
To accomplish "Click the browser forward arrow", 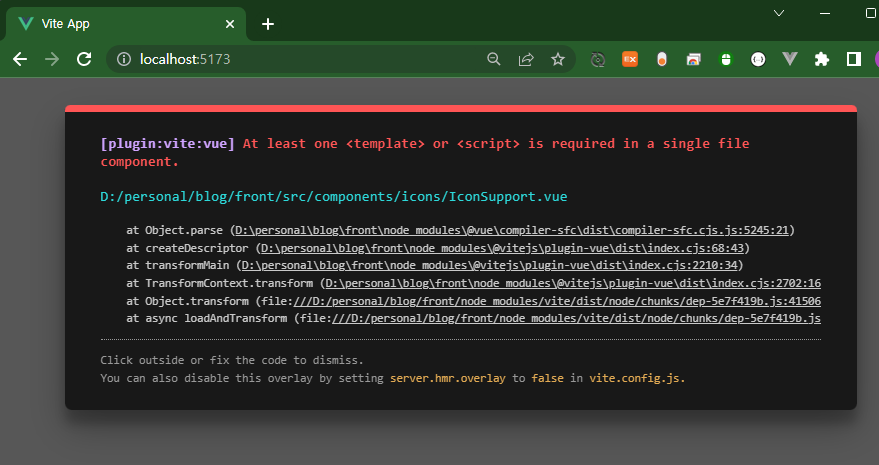I will click(52, 59).
